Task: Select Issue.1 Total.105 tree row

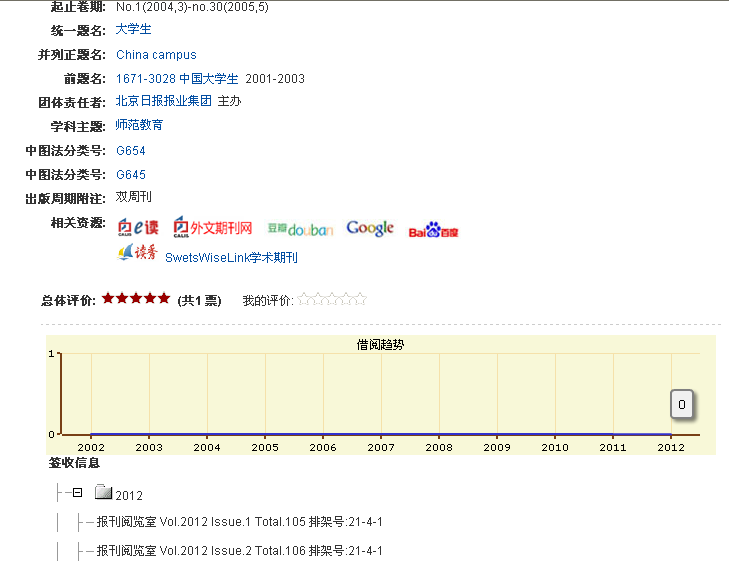Action: (x=239, y=522)
